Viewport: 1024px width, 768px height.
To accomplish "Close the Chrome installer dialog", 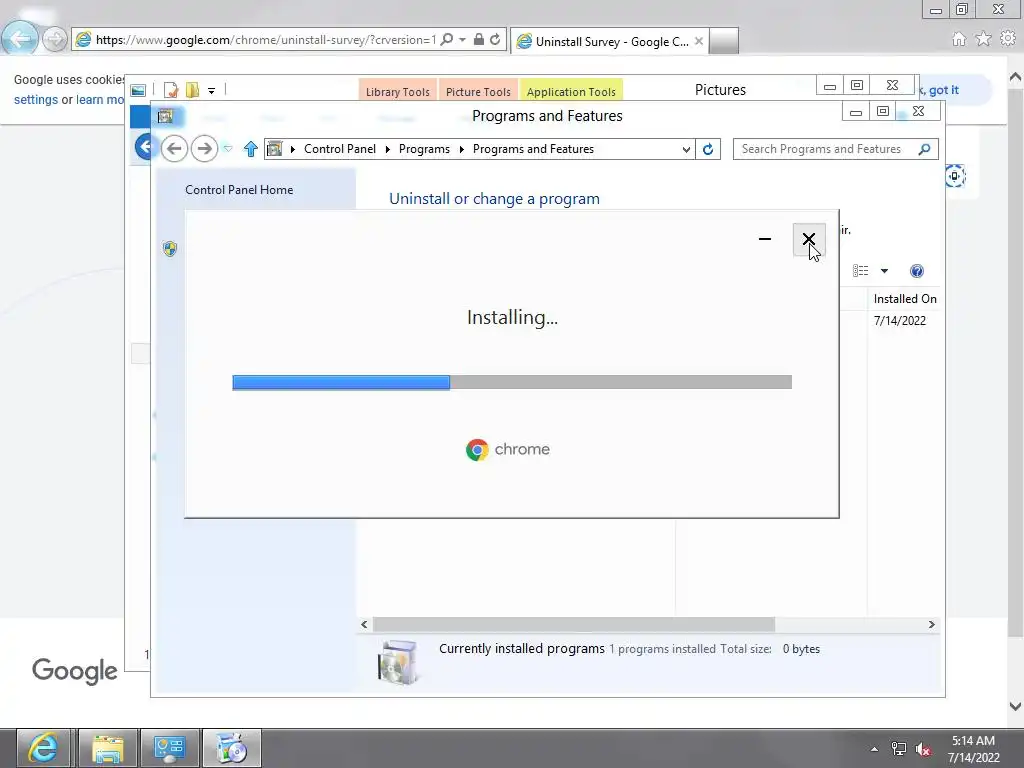I will click(x=808, y=240).
